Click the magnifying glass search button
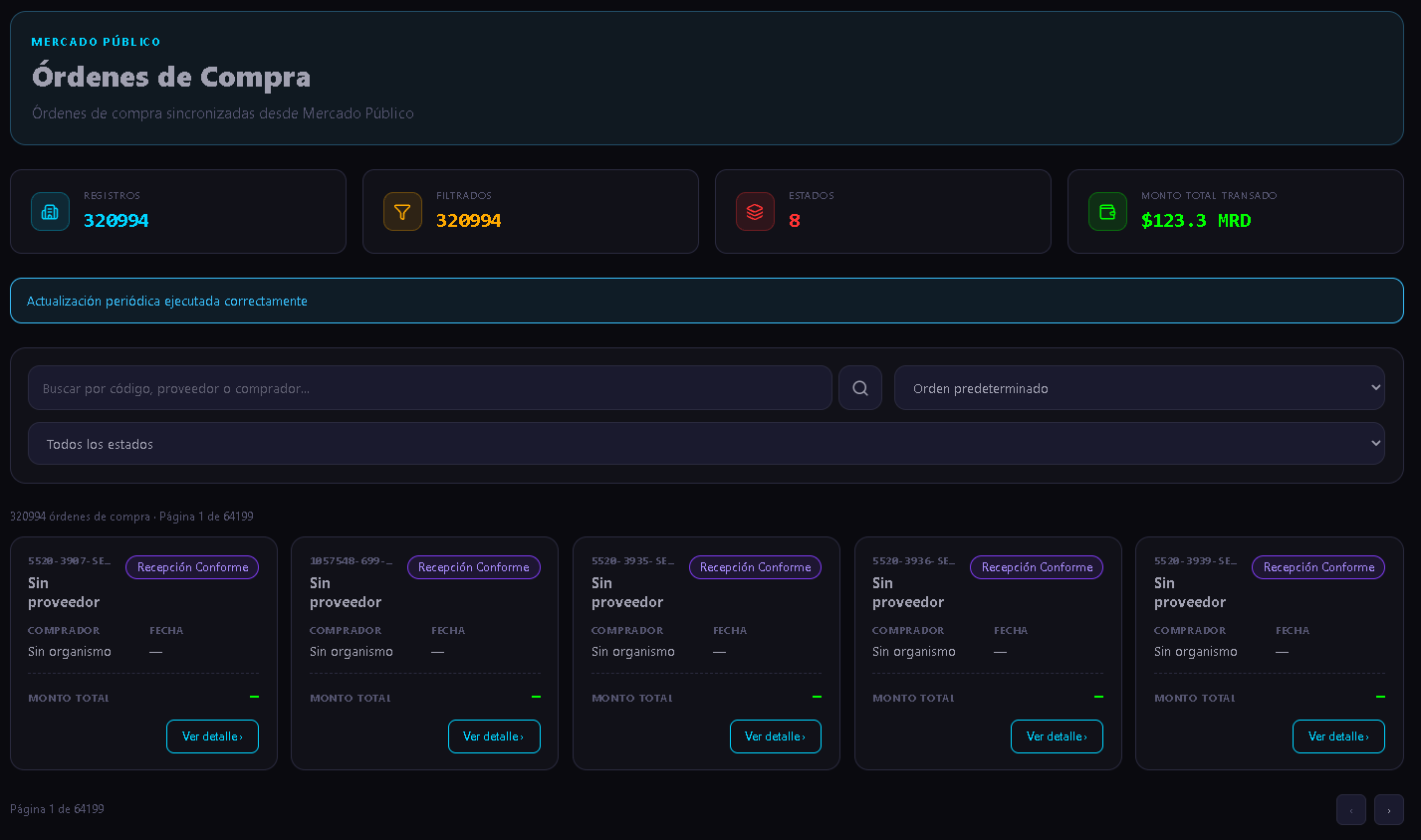 click(x=860, y=388)
